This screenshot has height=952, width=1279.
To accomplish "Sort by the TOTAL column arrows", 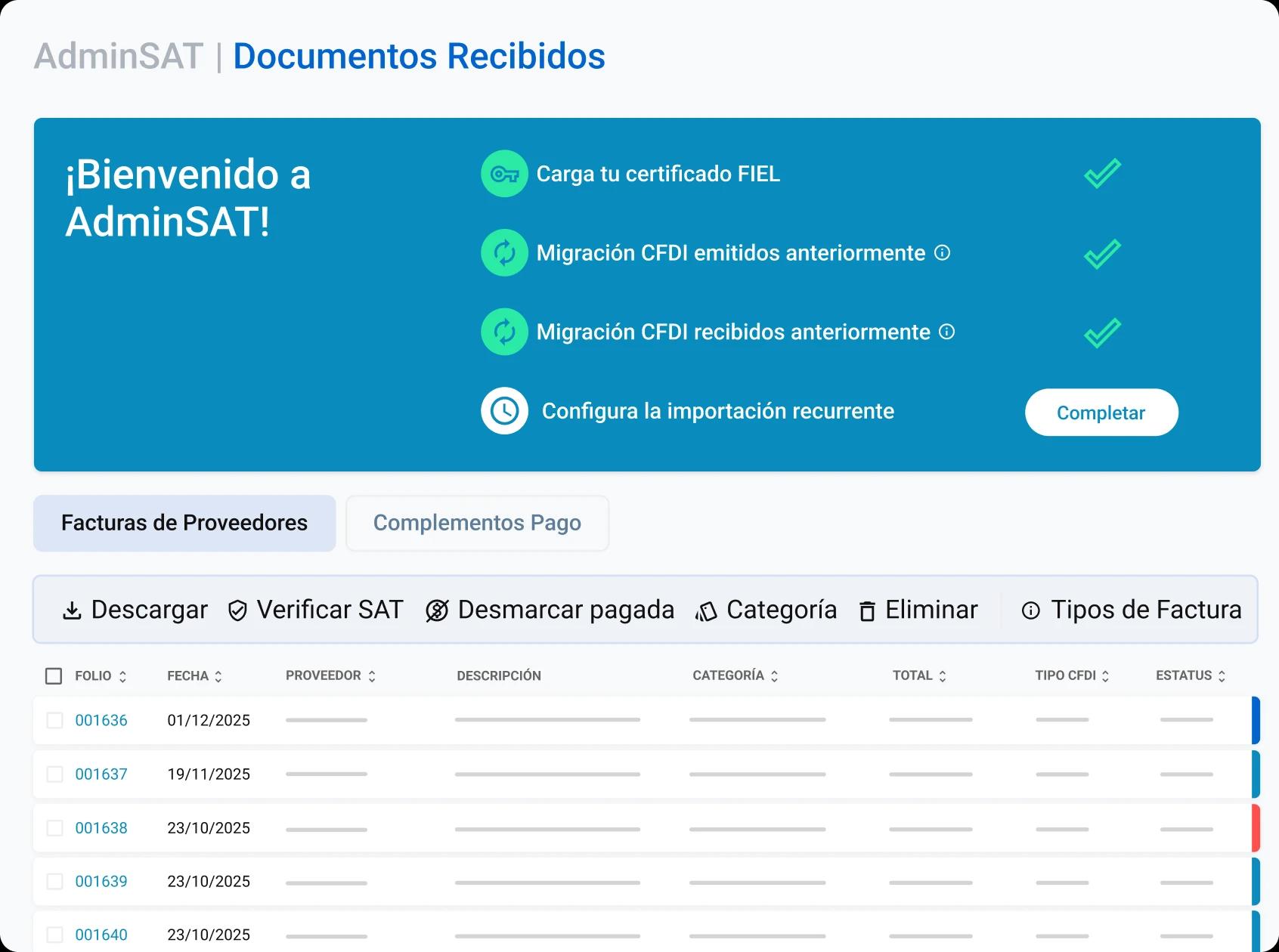I will pyautogui.click(x=943, y=676).
